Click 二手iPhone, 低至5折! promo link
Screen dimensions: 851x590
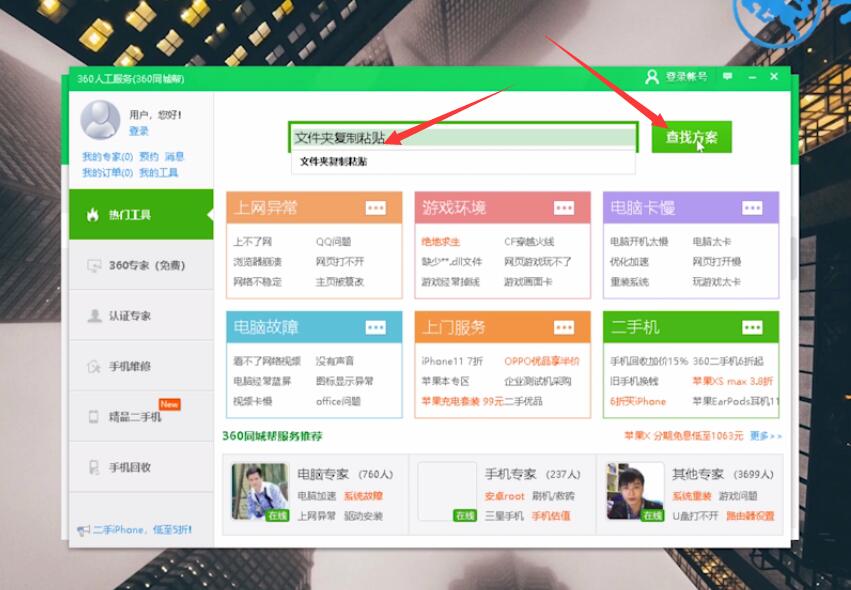click(142, 530)
